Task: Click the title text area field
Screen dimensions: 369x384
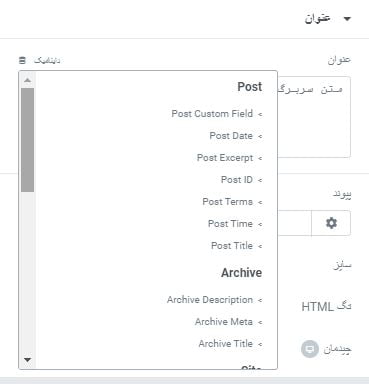Action: click(x=314, y=117)
